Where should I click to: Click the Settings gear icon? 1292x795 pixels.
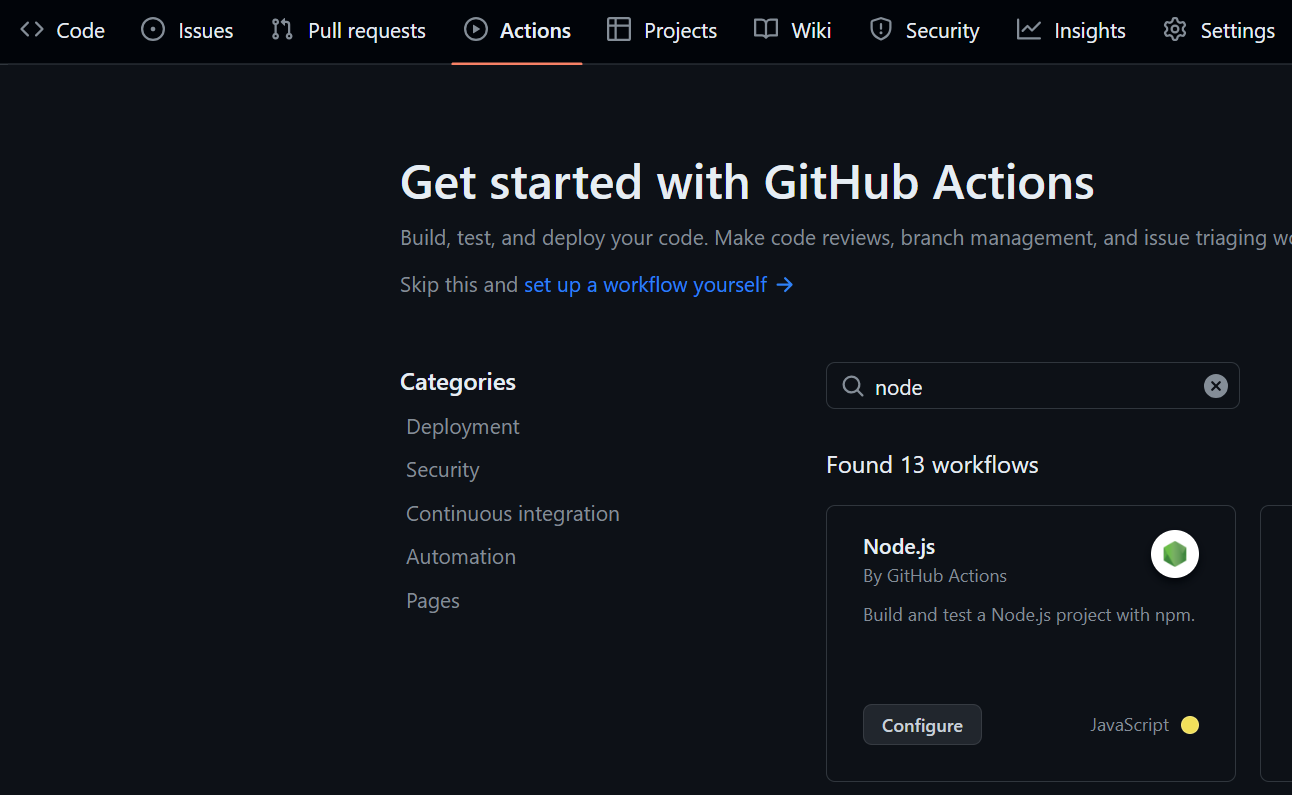click(x=1175, y=30)
